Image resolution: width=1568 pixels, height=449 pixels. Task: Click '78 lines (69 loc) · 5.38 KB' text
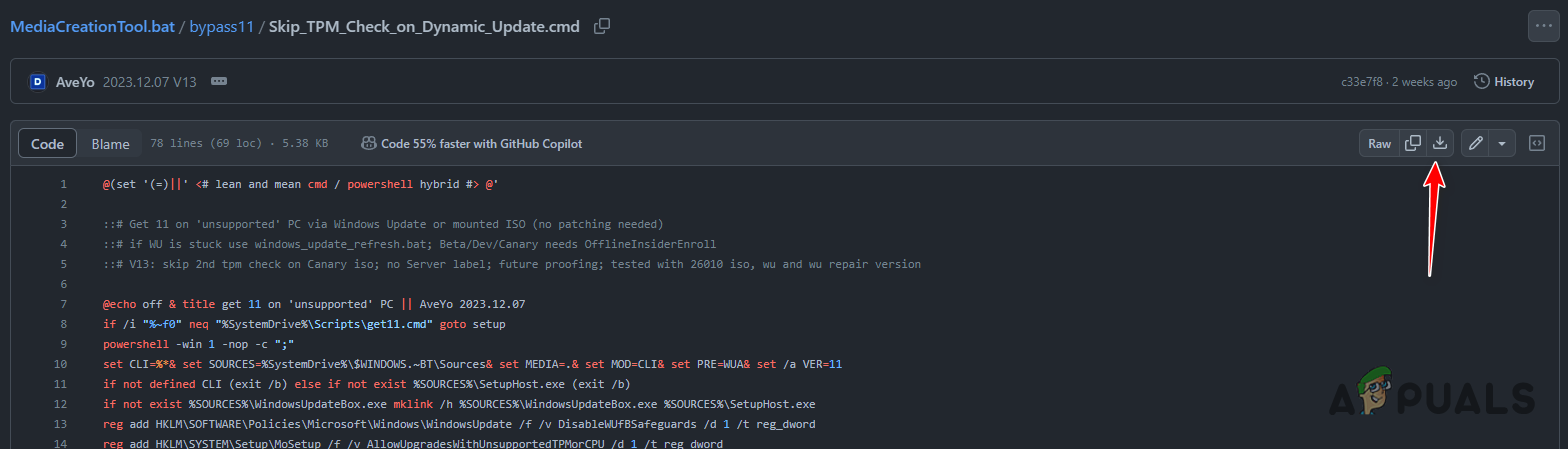click(x=239, y=144)
